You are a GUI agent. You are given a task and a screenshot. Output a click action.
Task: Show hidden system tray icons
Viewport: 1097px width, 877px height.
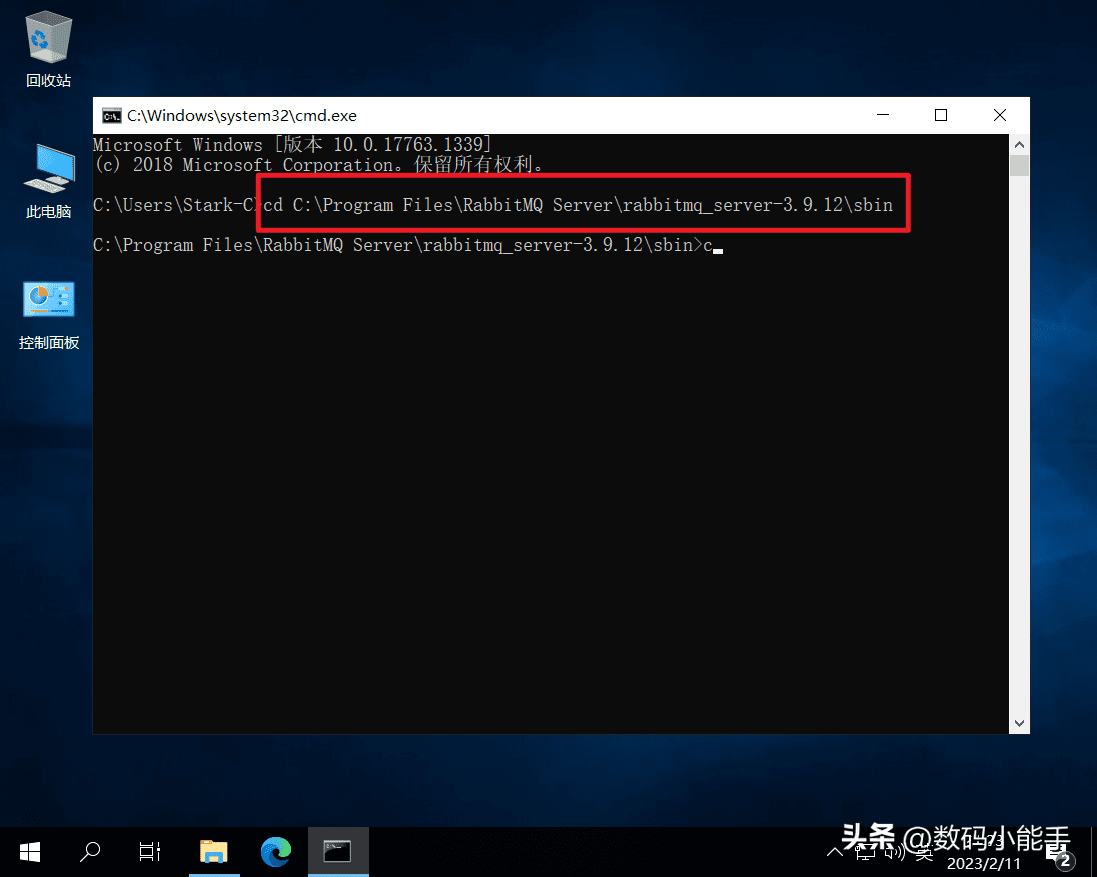click(835, 853)
